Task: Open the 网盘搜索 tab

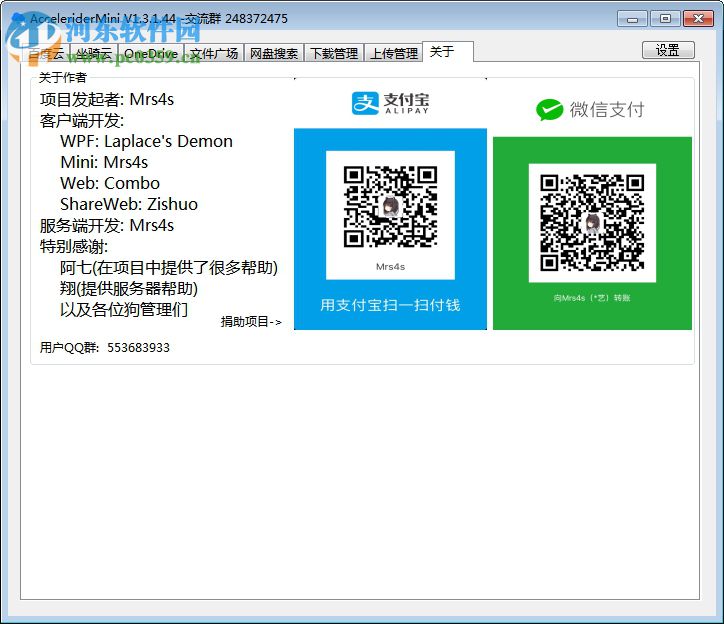Action: pyautogui.click(x=274, y=53)
